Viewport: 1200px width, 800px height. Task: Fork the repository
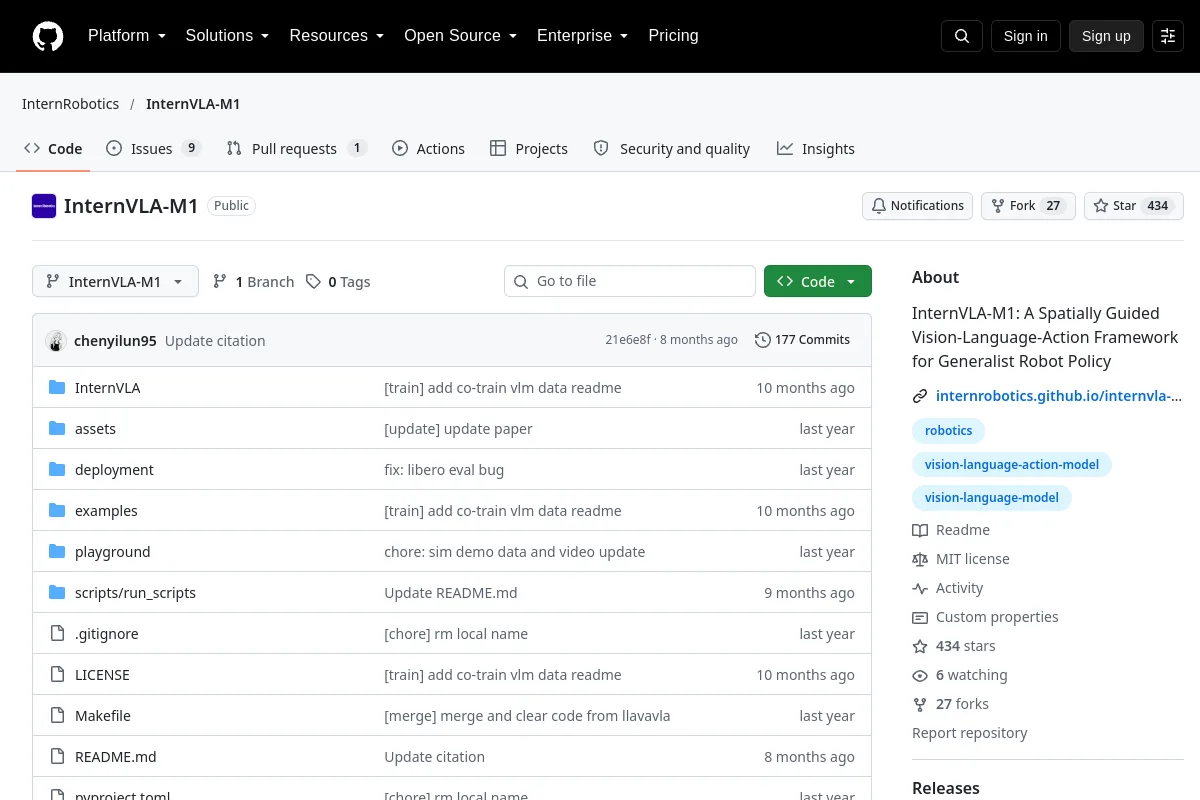coord(1028,206)
